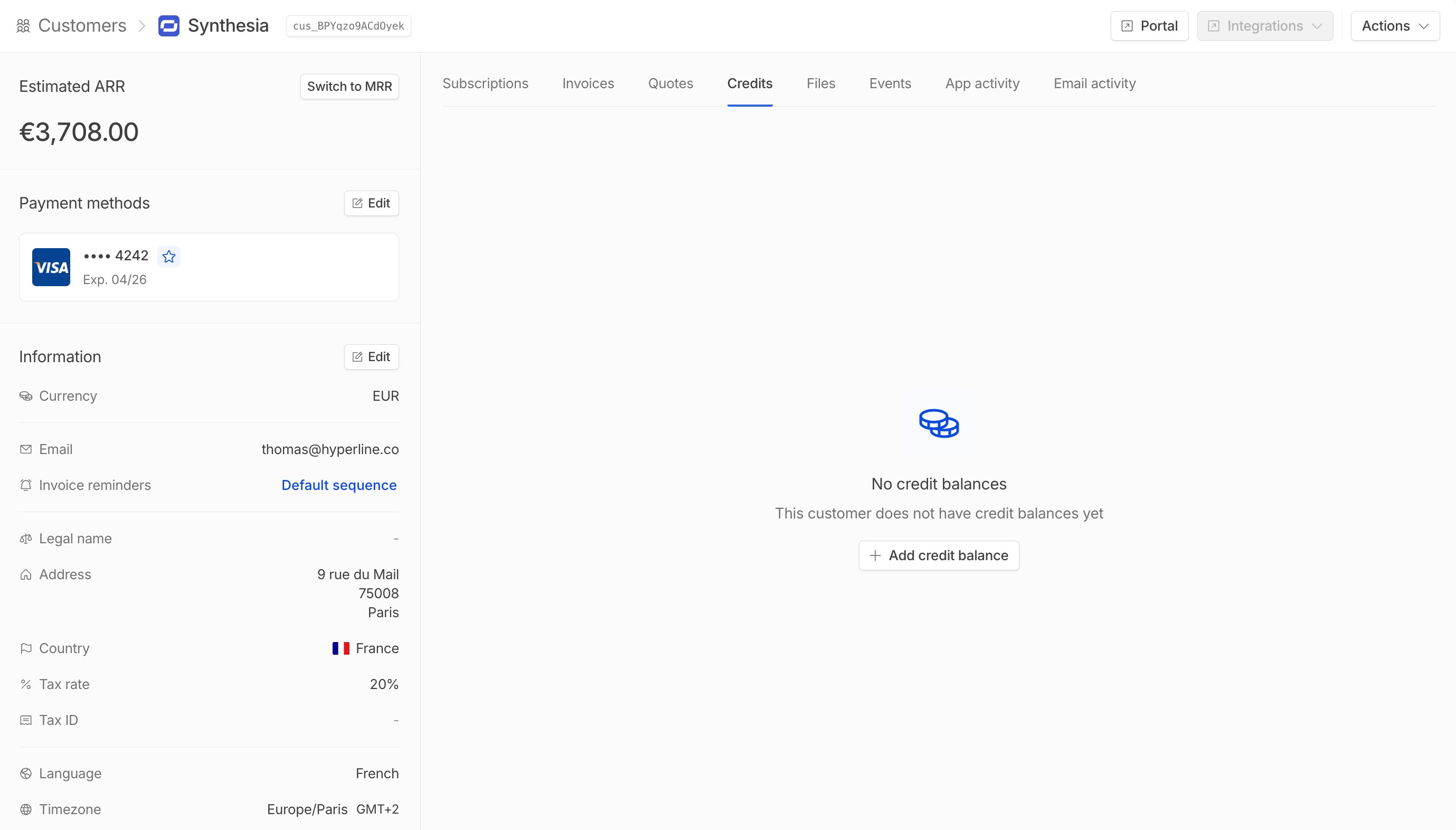1456x830 pixels.
Task: Click the Synthesia customer name heading
Action: [228, 26]
